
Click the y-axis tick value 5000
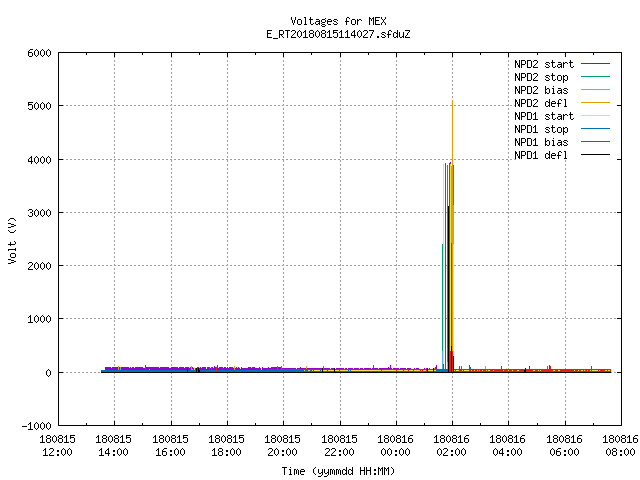tap(39, 107)
